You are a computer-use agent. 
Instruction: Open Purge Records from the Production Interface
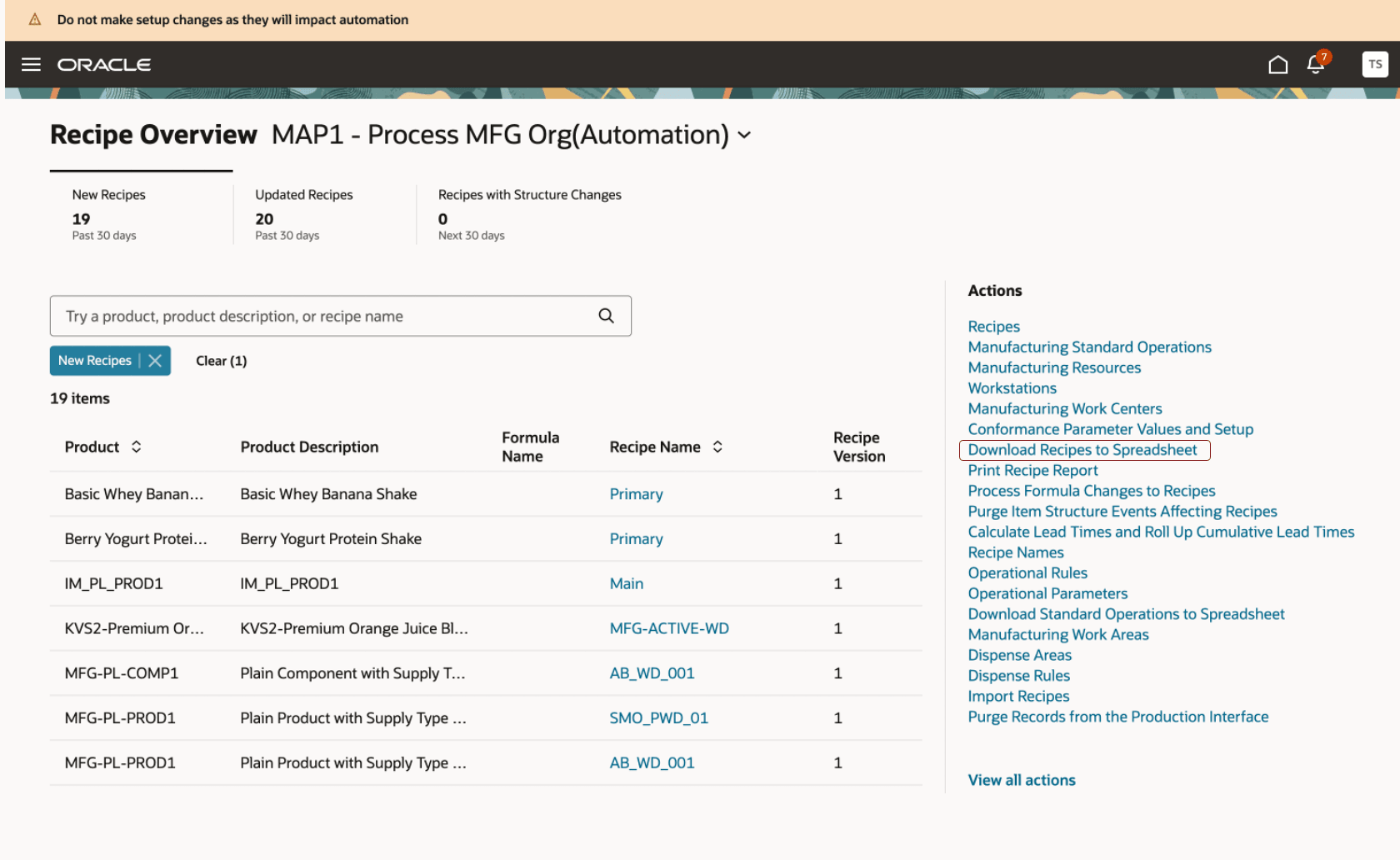[1117, 717]
